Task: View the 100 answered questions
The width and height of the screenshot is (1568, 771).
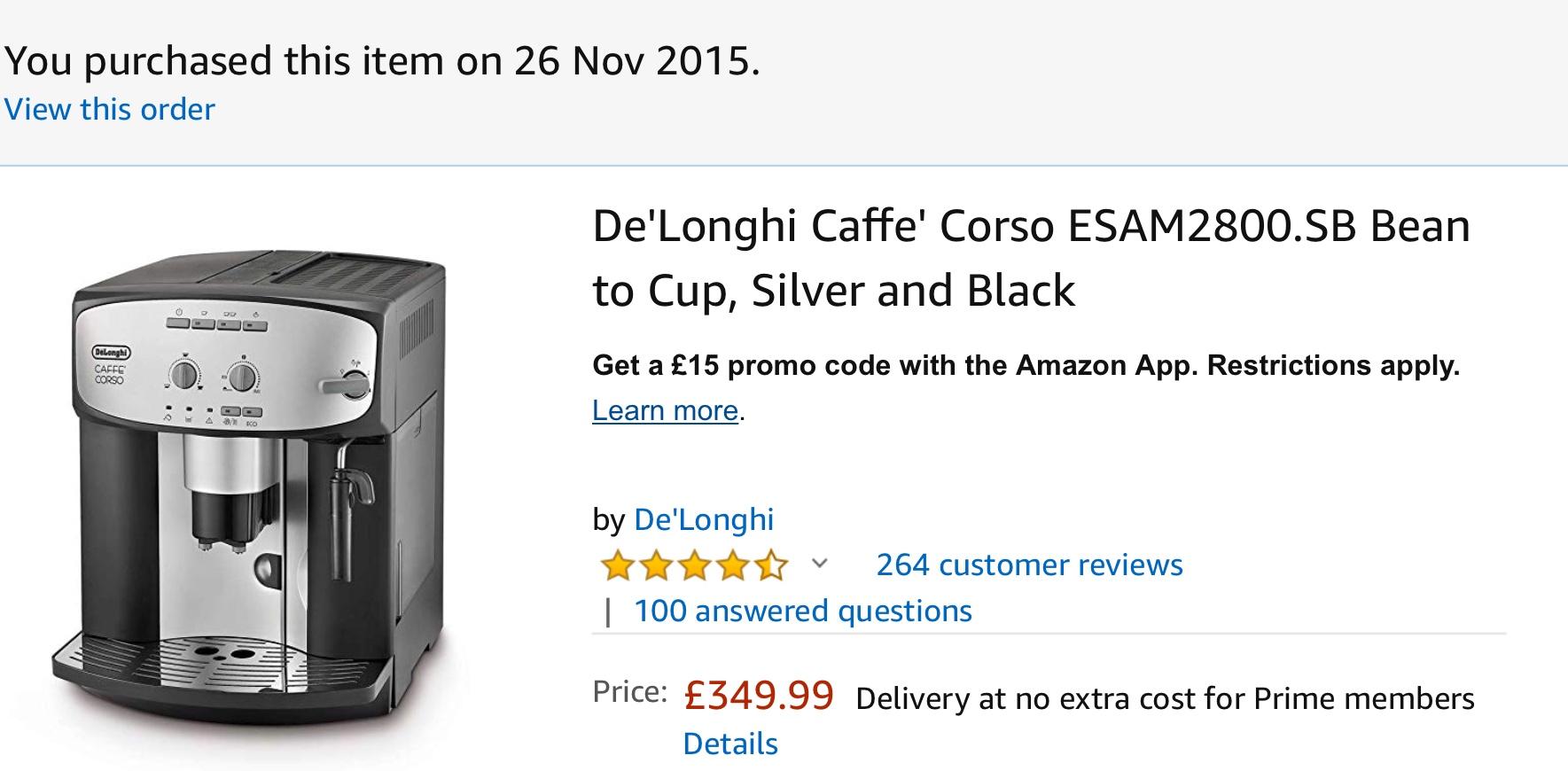Action: (802, 611)
